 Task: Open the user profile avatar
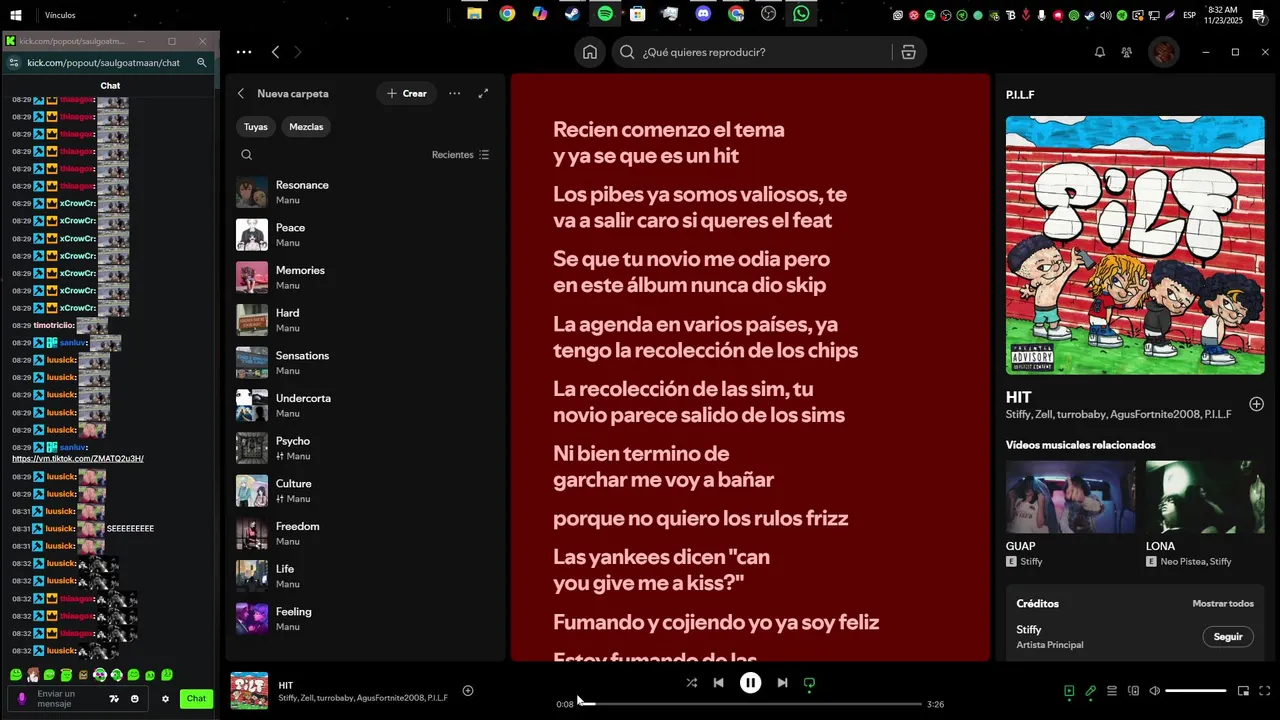point(1163,52)
